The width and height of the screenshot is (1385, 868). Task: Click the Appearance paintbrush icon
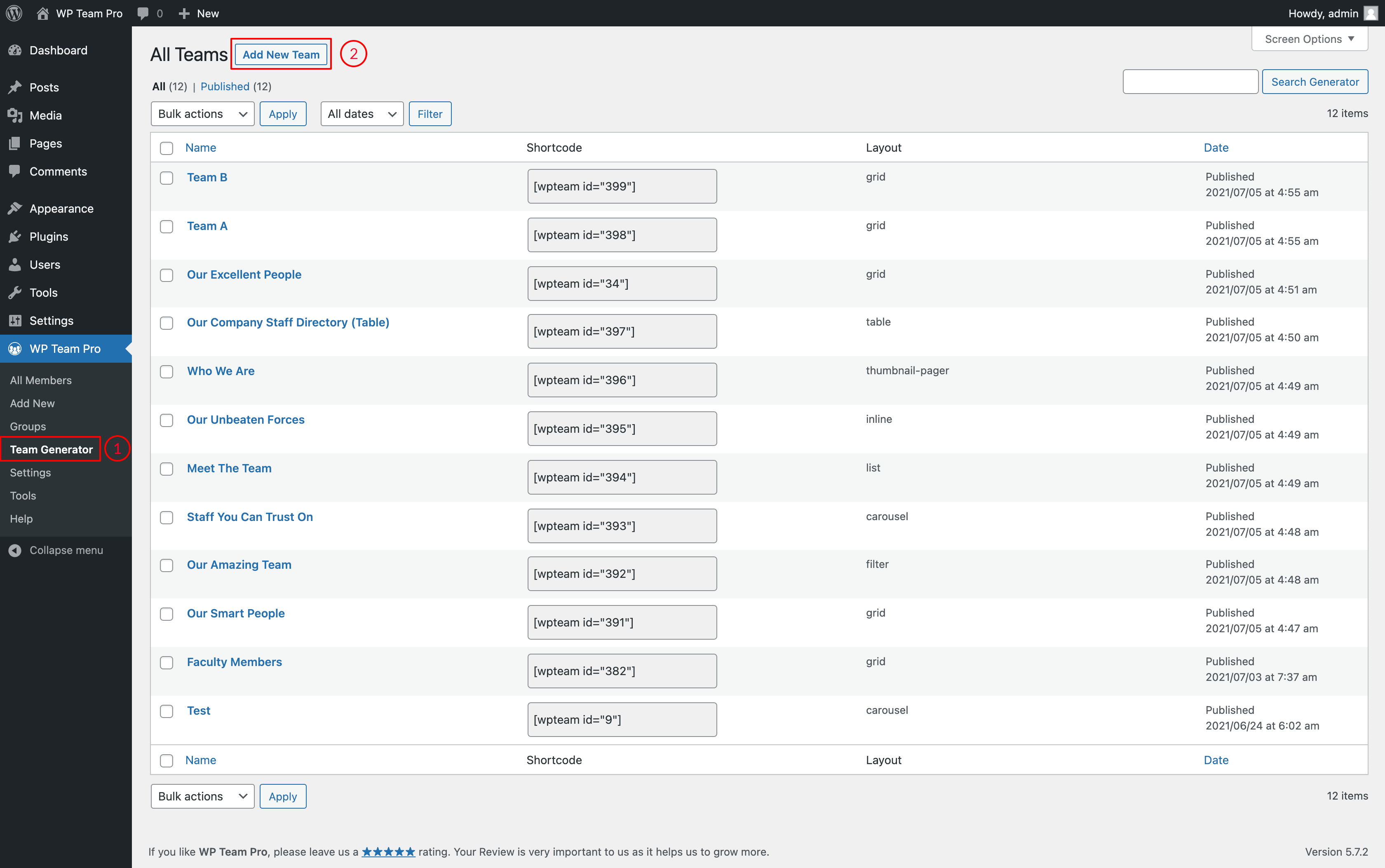click(x=15, y=209)
